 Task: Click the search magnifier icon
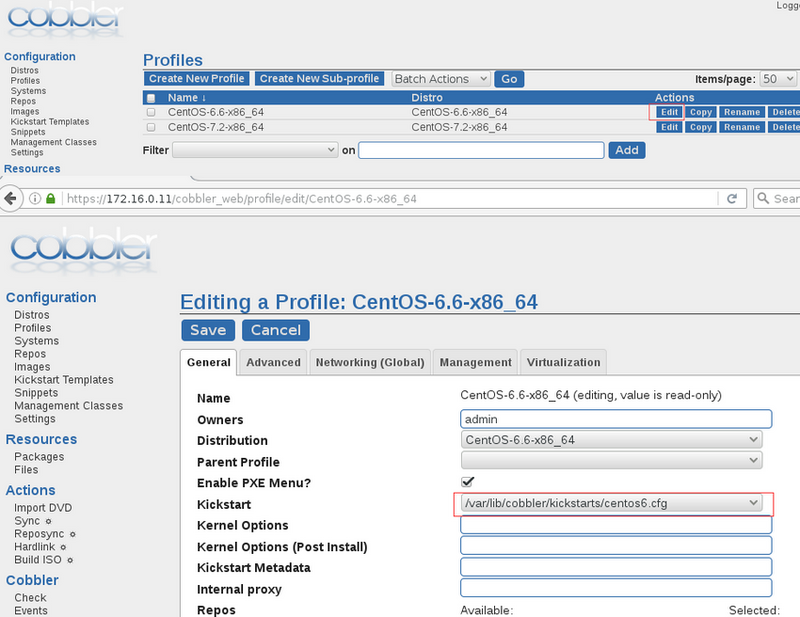tap(763, 198)
